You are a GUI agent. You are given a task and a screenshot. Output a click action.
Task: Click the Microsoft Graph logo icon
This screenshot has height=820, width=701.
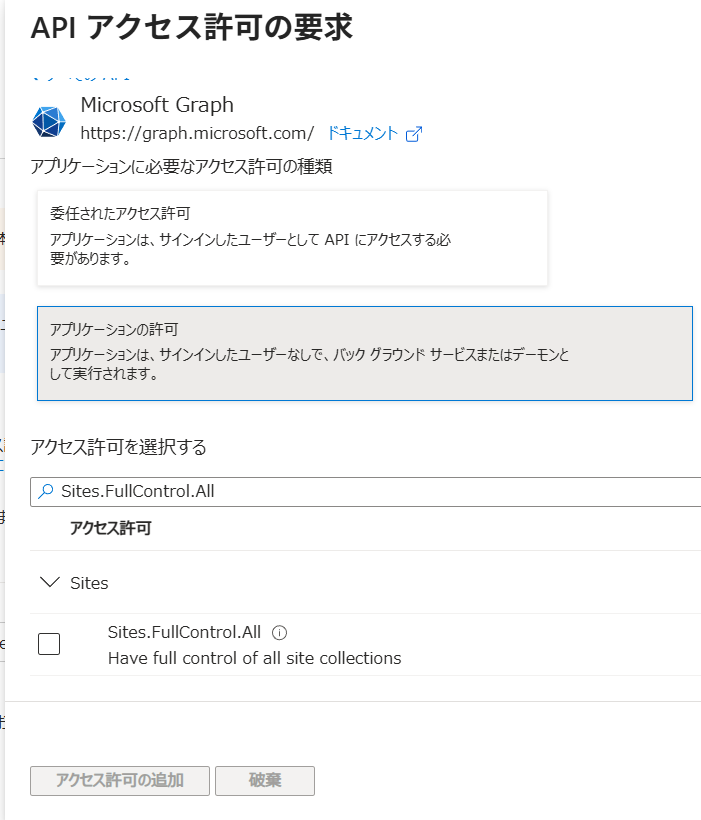[49, 121]
